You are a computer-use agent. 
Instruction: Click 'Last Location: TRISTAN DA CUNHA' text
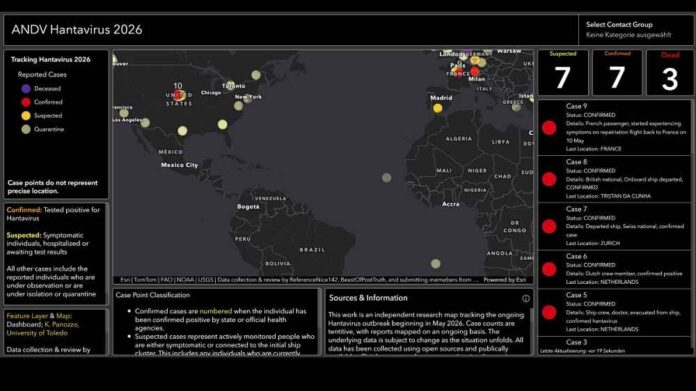[x=608, y=196]
